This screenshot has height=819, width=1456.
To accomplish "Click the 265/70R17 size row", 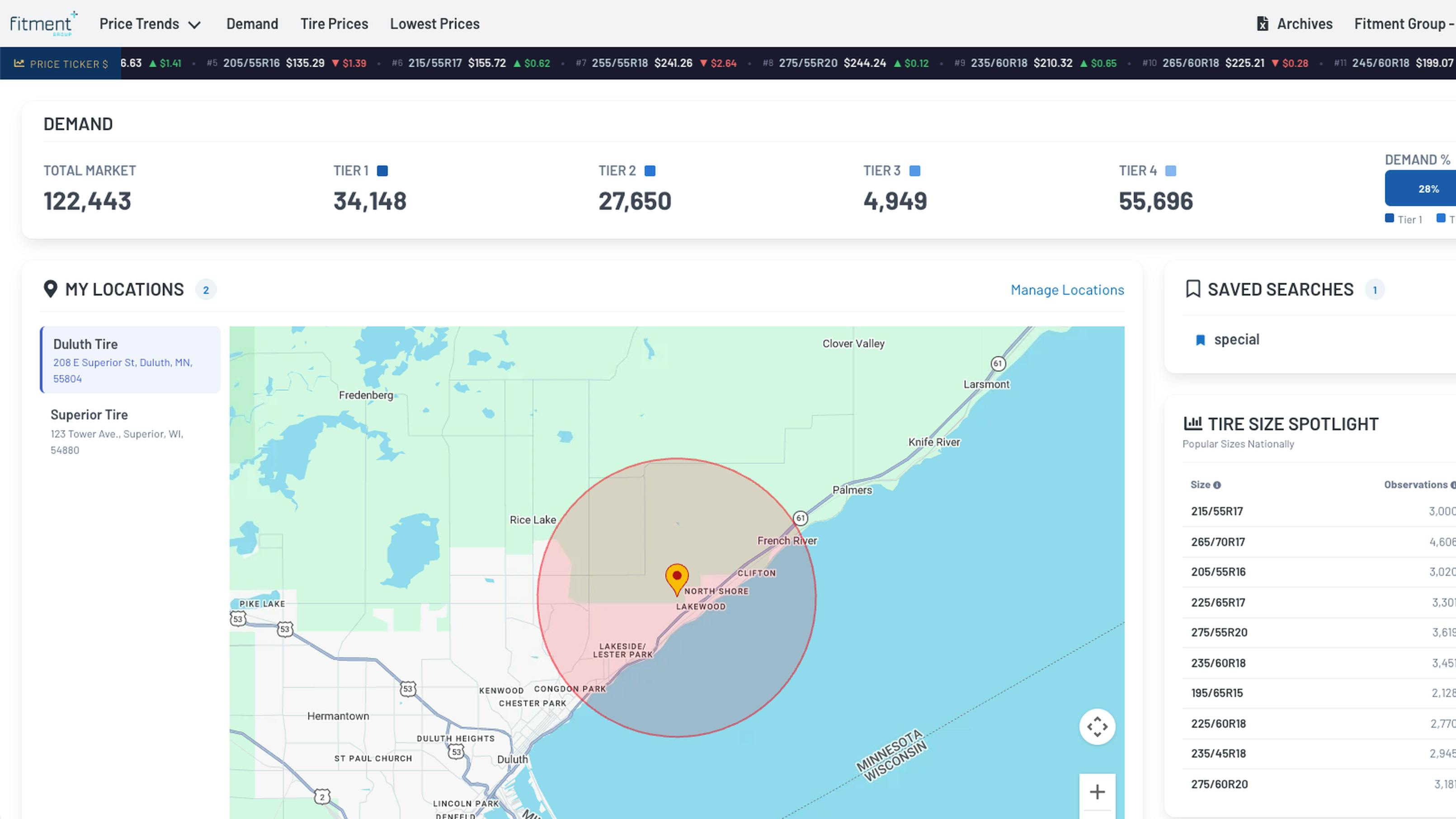I will [x=1319, y=541].
